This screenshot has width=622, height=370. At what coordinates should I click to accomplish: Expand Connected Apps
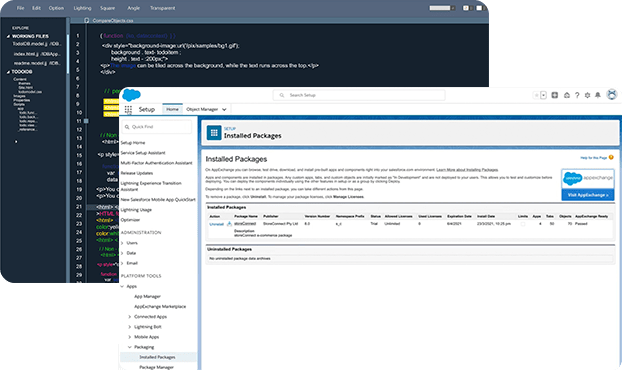click(x=130, y=317)
